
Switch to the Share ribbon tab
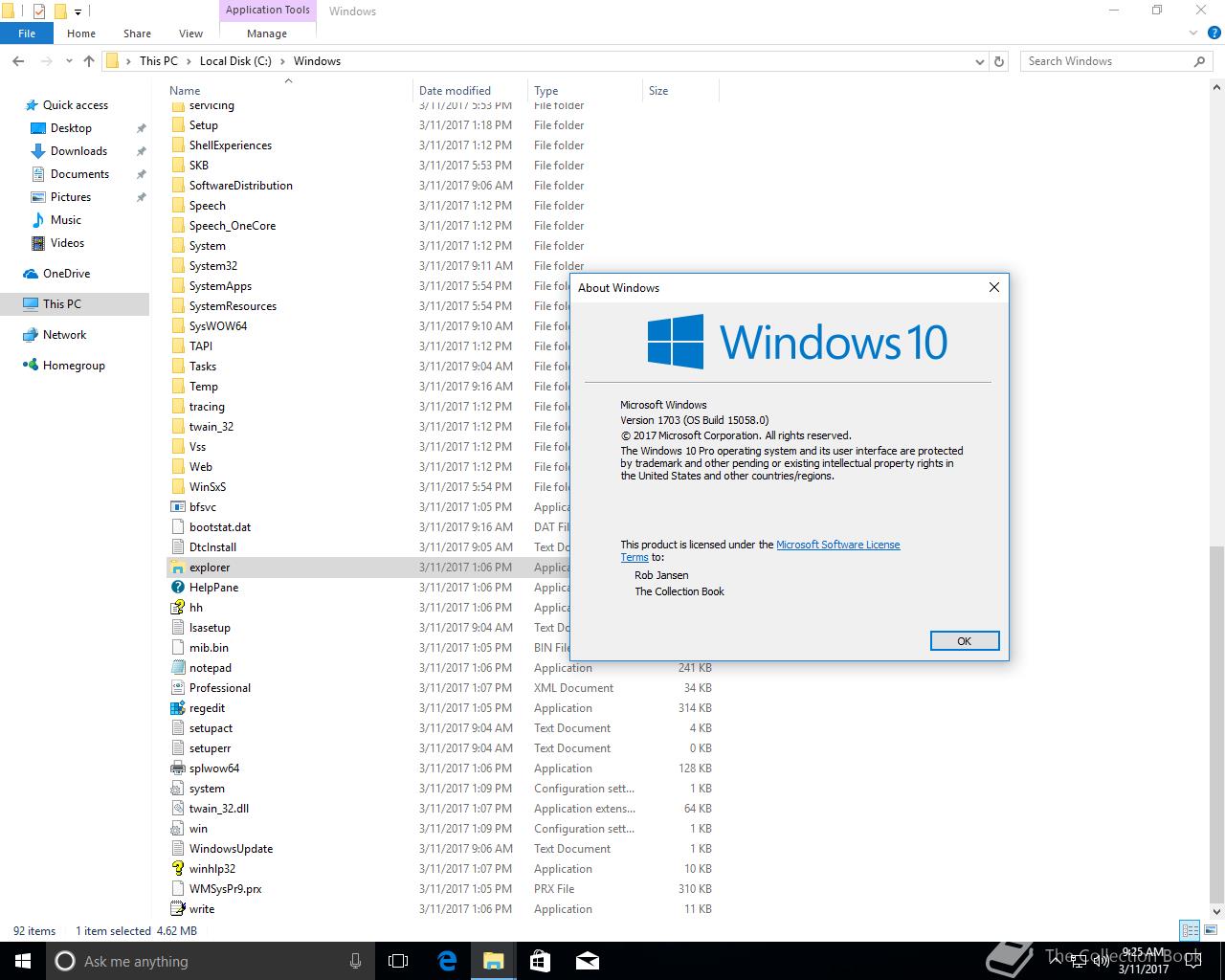point(137,33)
